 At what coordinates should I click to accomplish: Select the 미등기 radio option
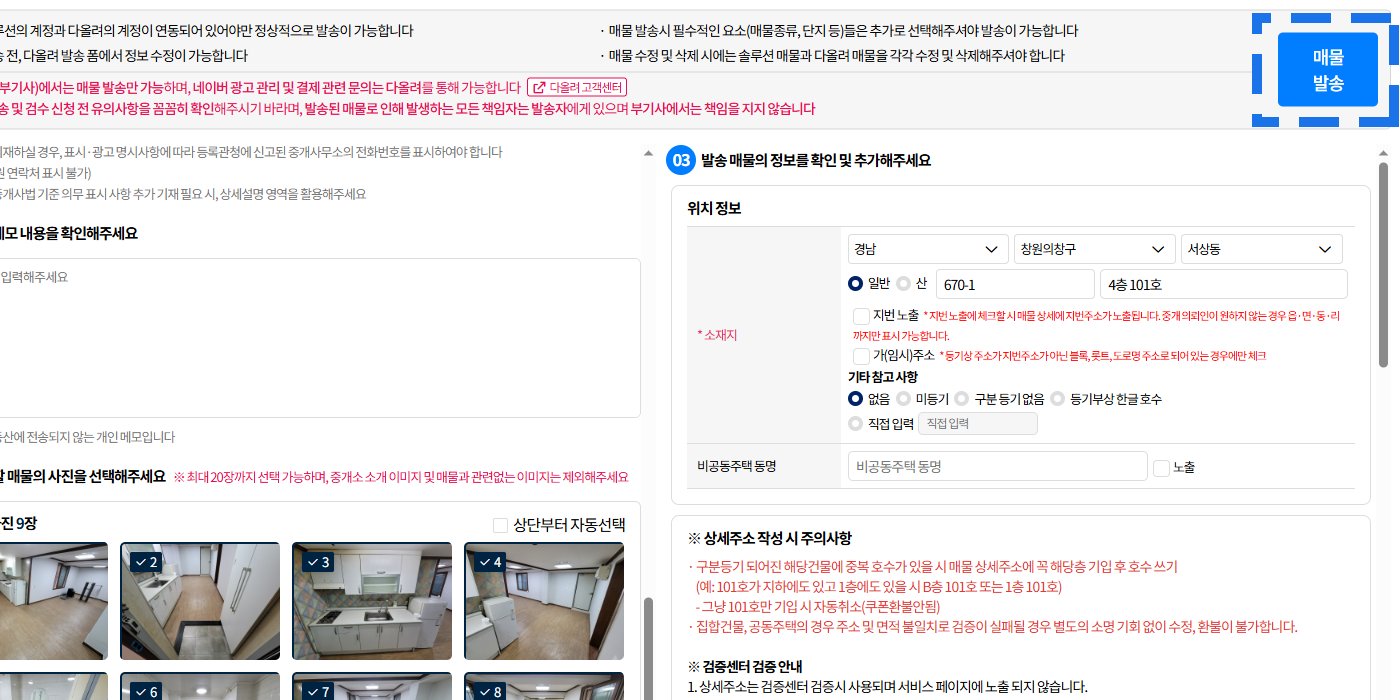click(904, 399)
